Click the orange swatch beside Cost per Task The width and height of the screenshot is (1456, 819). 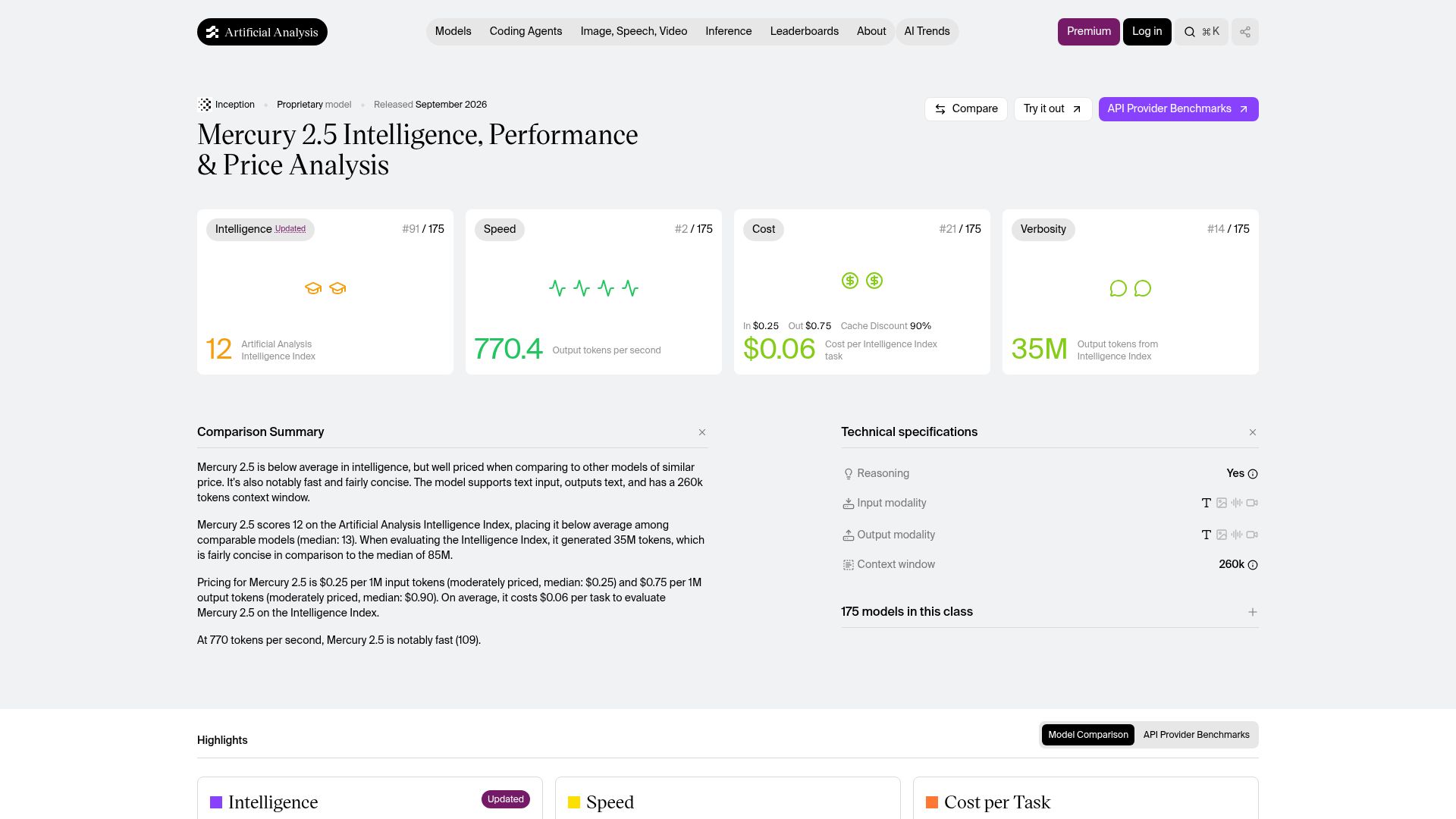click(x=932, y=802)
